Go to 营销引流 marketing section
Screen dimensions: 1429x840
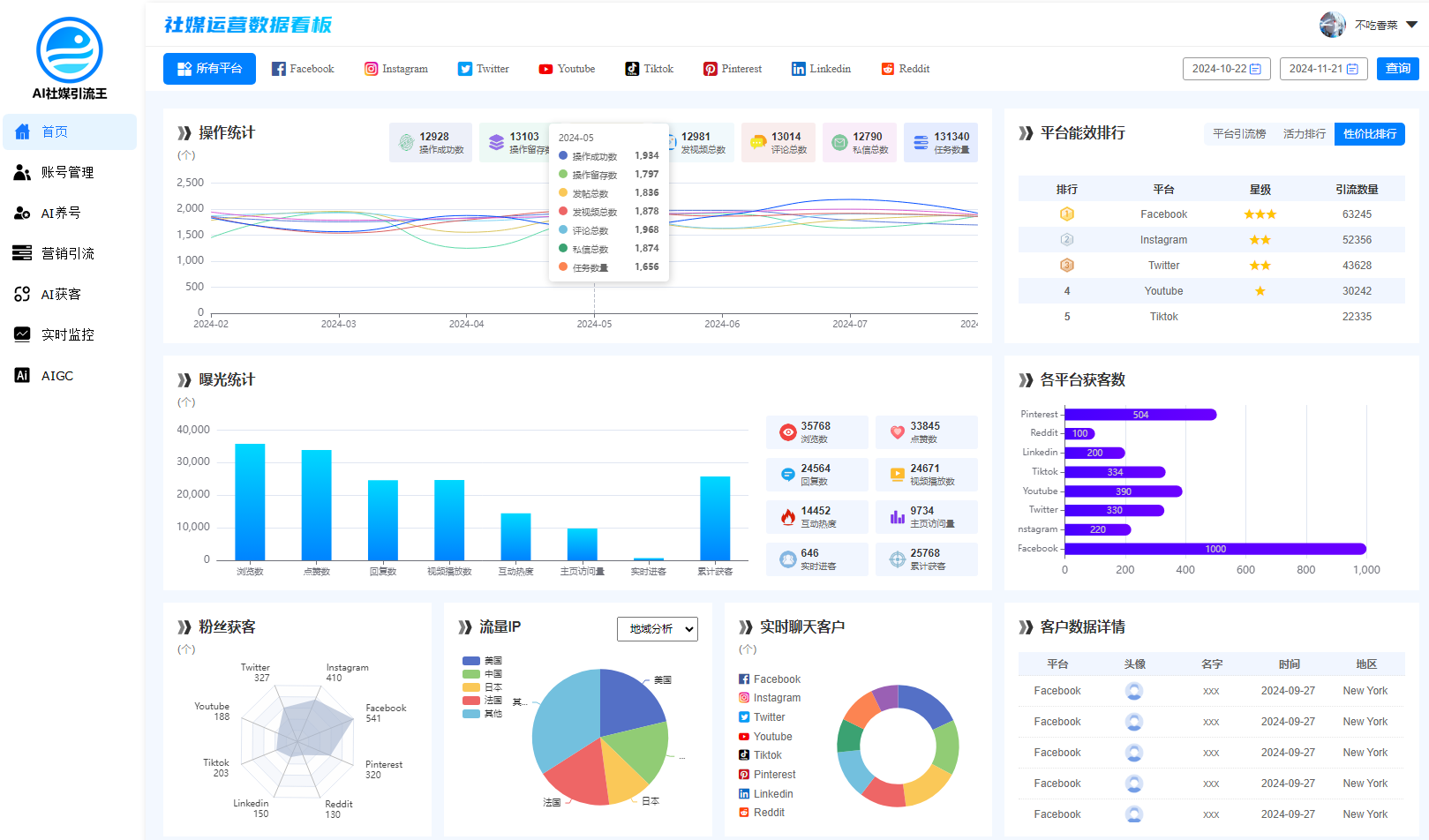(x=70, y=253)
